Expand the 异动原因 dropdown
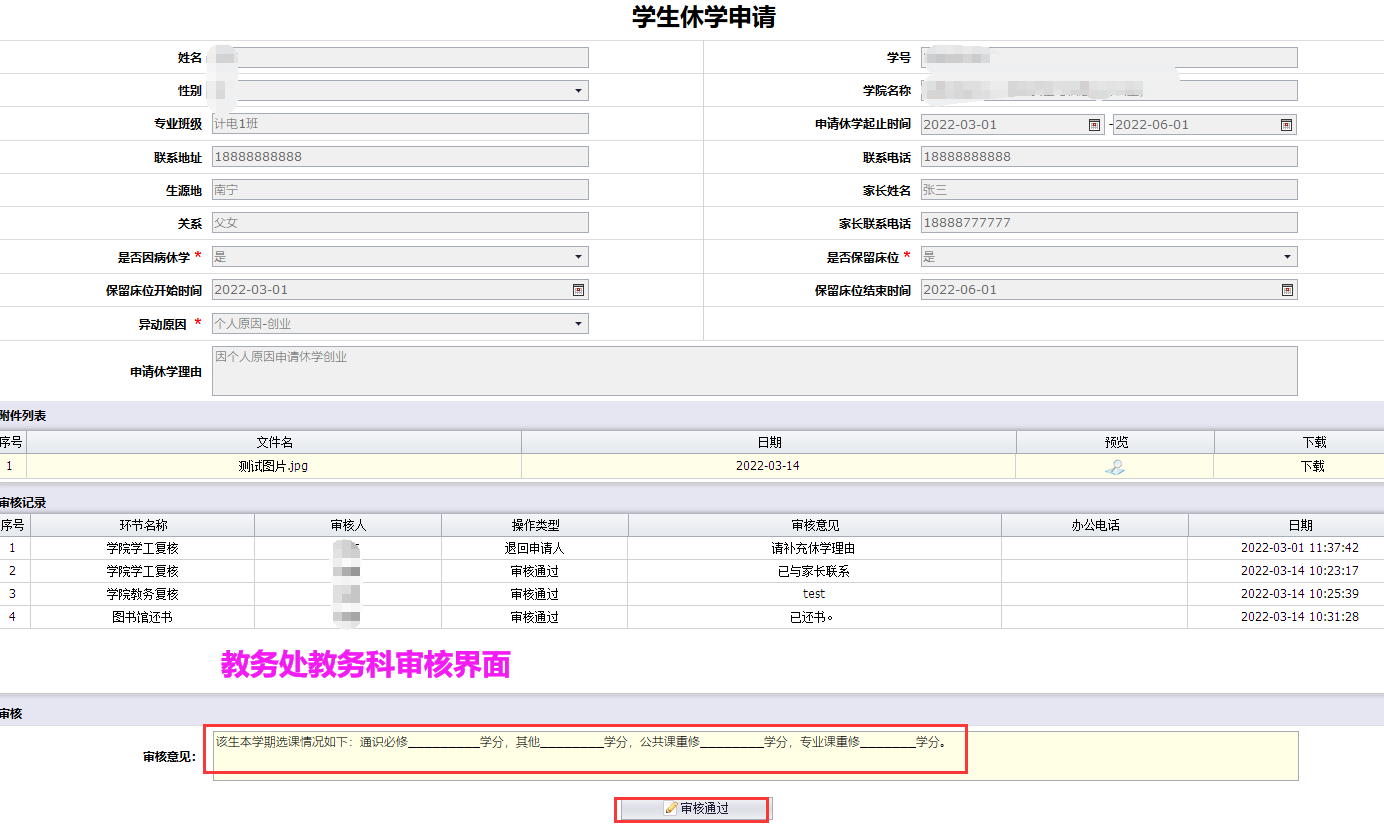This screenshot has height=830, width=1384. (x=578, y=324)
